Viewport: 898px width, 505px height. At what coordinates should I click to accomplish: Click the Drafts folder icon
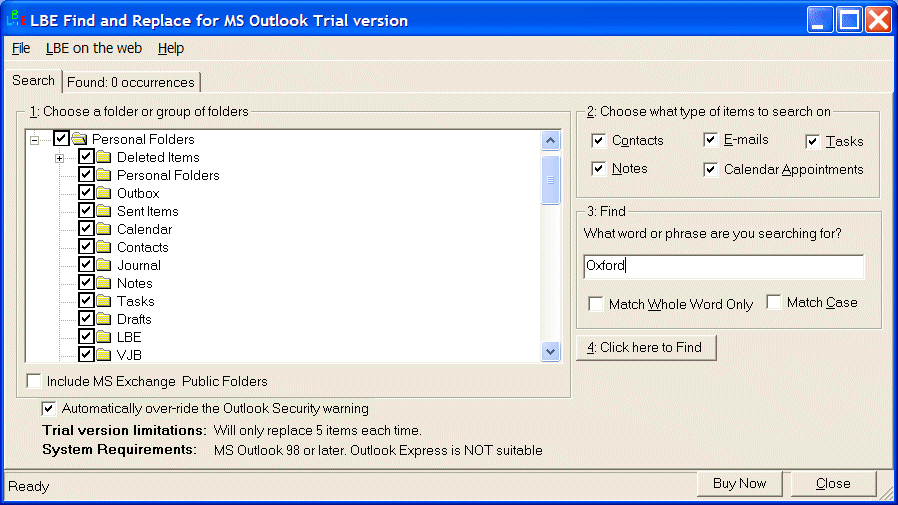click(104, 319)
